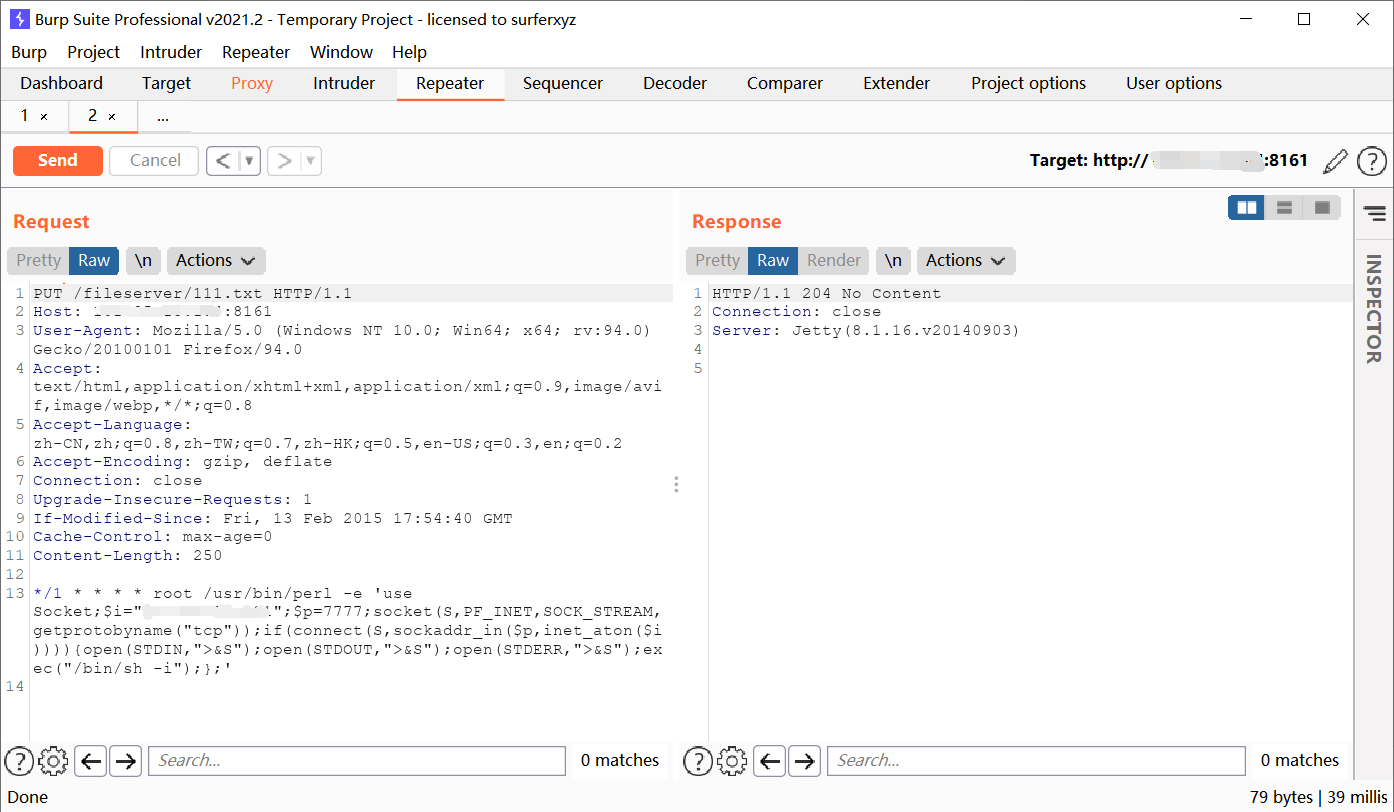This screenshot has width=1394, height=812.
Task: Click the request search input field
Action: [357, 761]
